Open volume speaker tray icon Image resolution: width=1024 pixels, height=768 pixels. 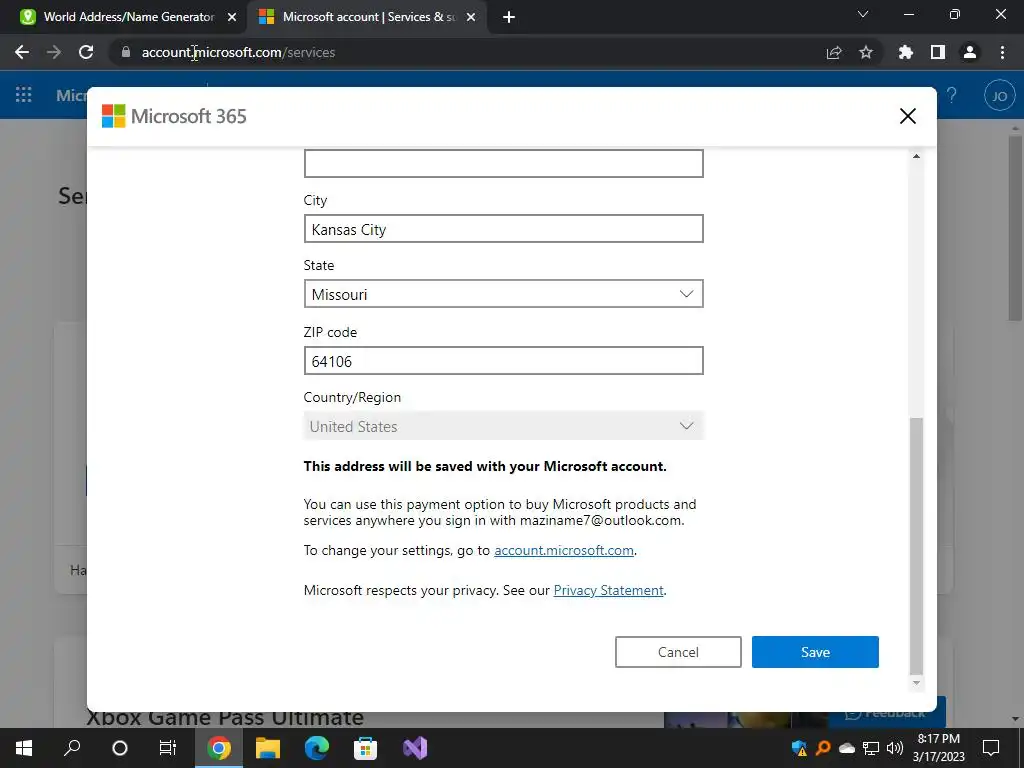895,748
